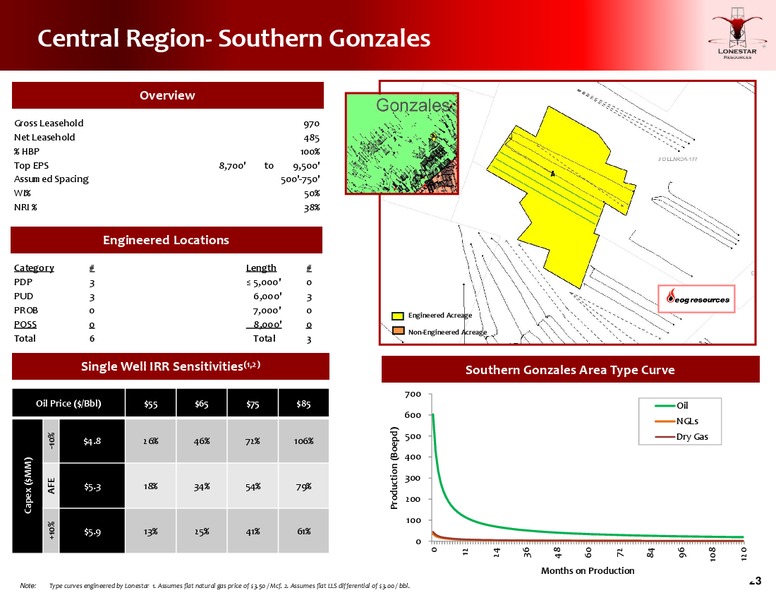
Task: Click the Gonzales label on inset map
Action: [413, 105]
